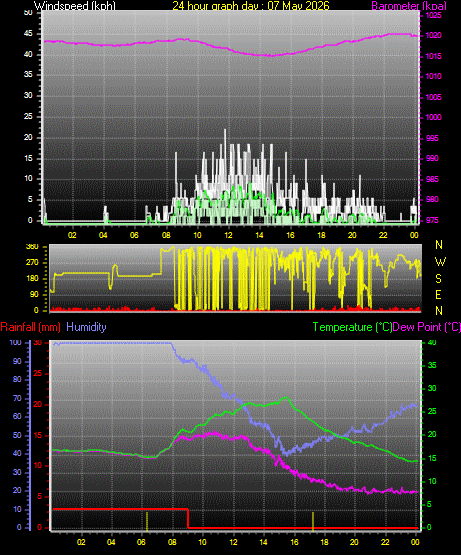The image size is (461, 555).
Task: Click the first yellow marker near 06 hours
Action: pos(147,521)
